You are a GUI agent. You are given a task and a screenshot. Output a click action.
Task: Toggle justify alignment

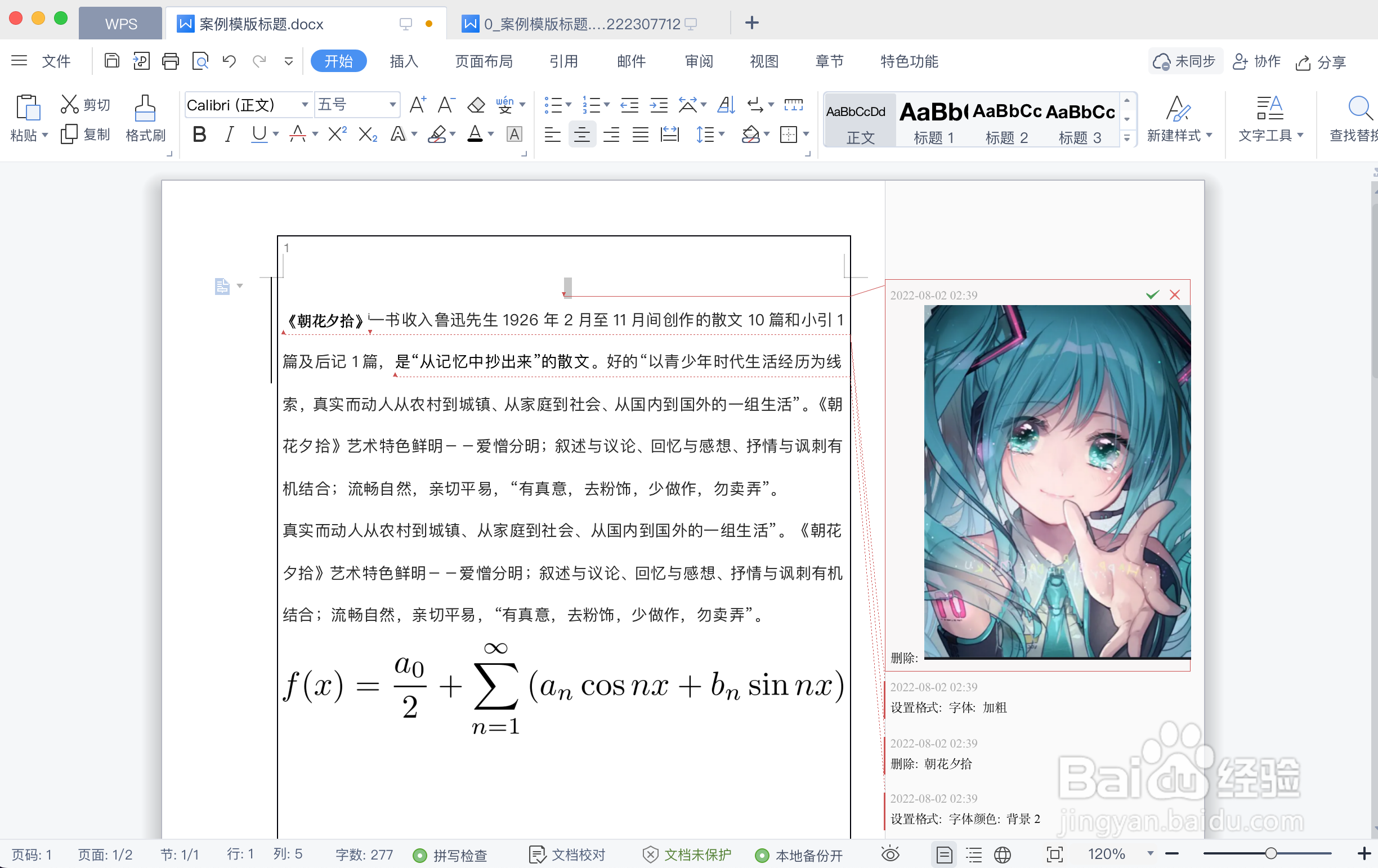click(641, 135)
